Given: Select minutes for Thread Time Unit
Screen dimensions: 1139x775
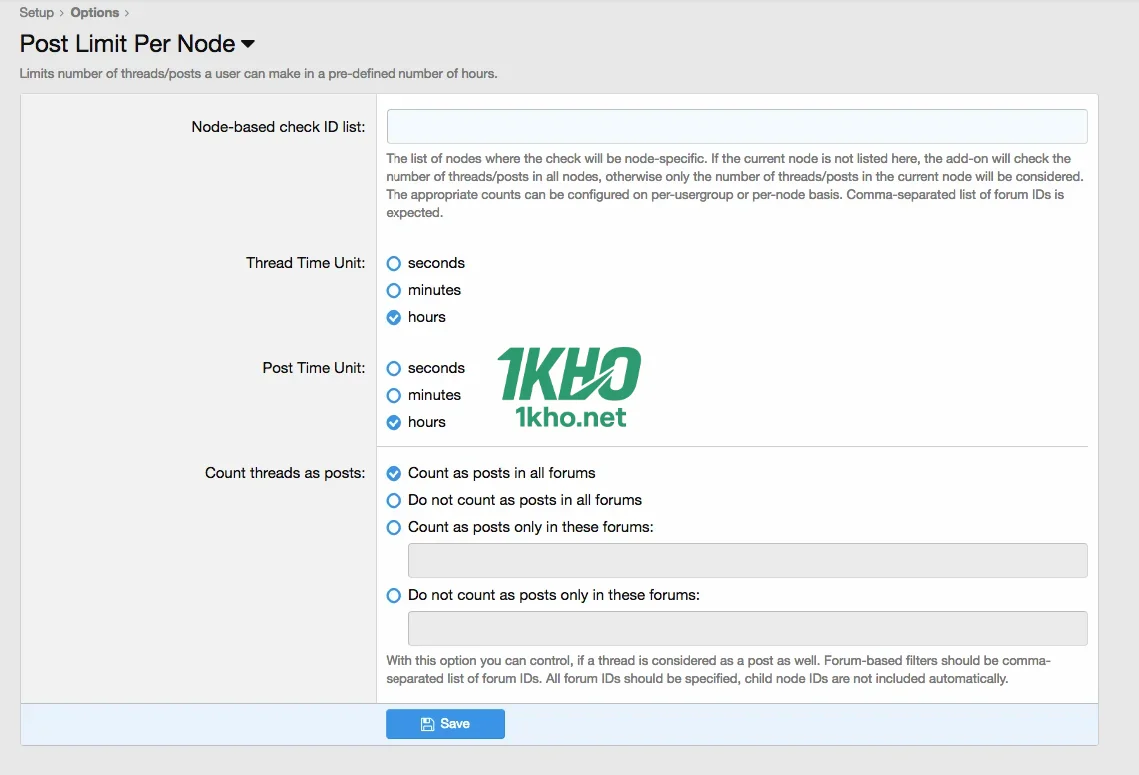Looking at the screenshot, I should [394, 290].
